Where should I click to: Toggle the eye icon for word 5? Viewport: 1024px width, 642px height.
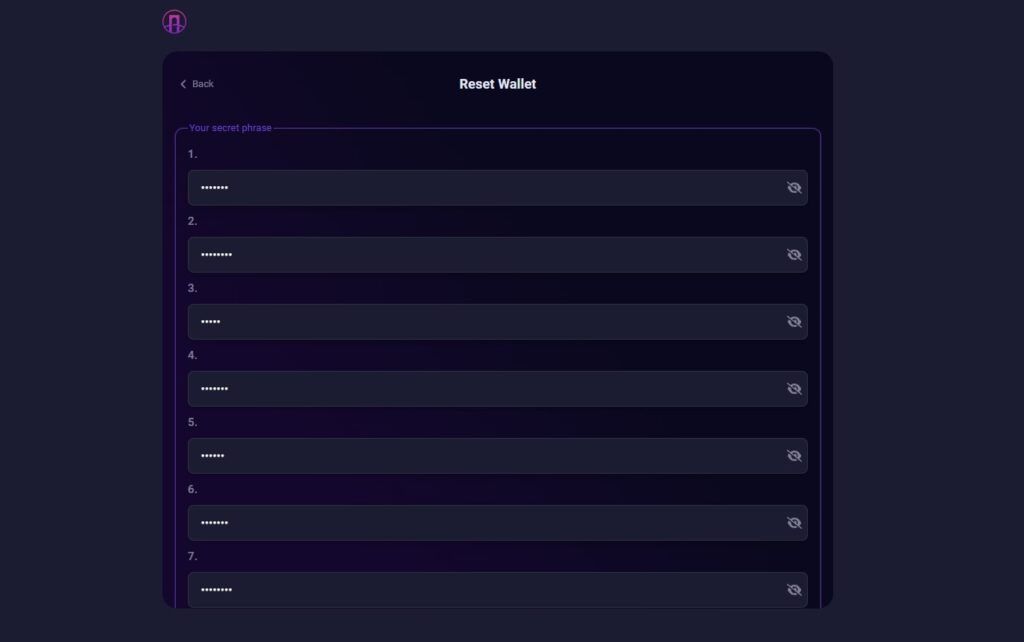(x=794, y=456)
